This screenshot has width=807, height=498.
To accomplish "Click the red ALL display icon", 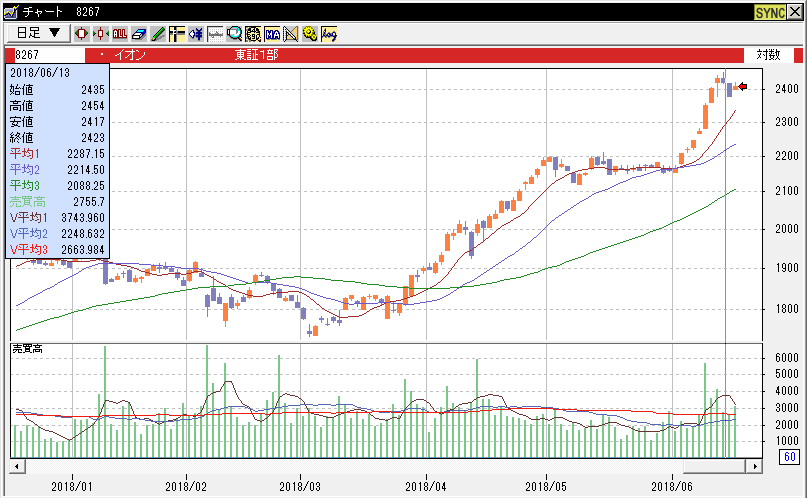I will point(120,33).
